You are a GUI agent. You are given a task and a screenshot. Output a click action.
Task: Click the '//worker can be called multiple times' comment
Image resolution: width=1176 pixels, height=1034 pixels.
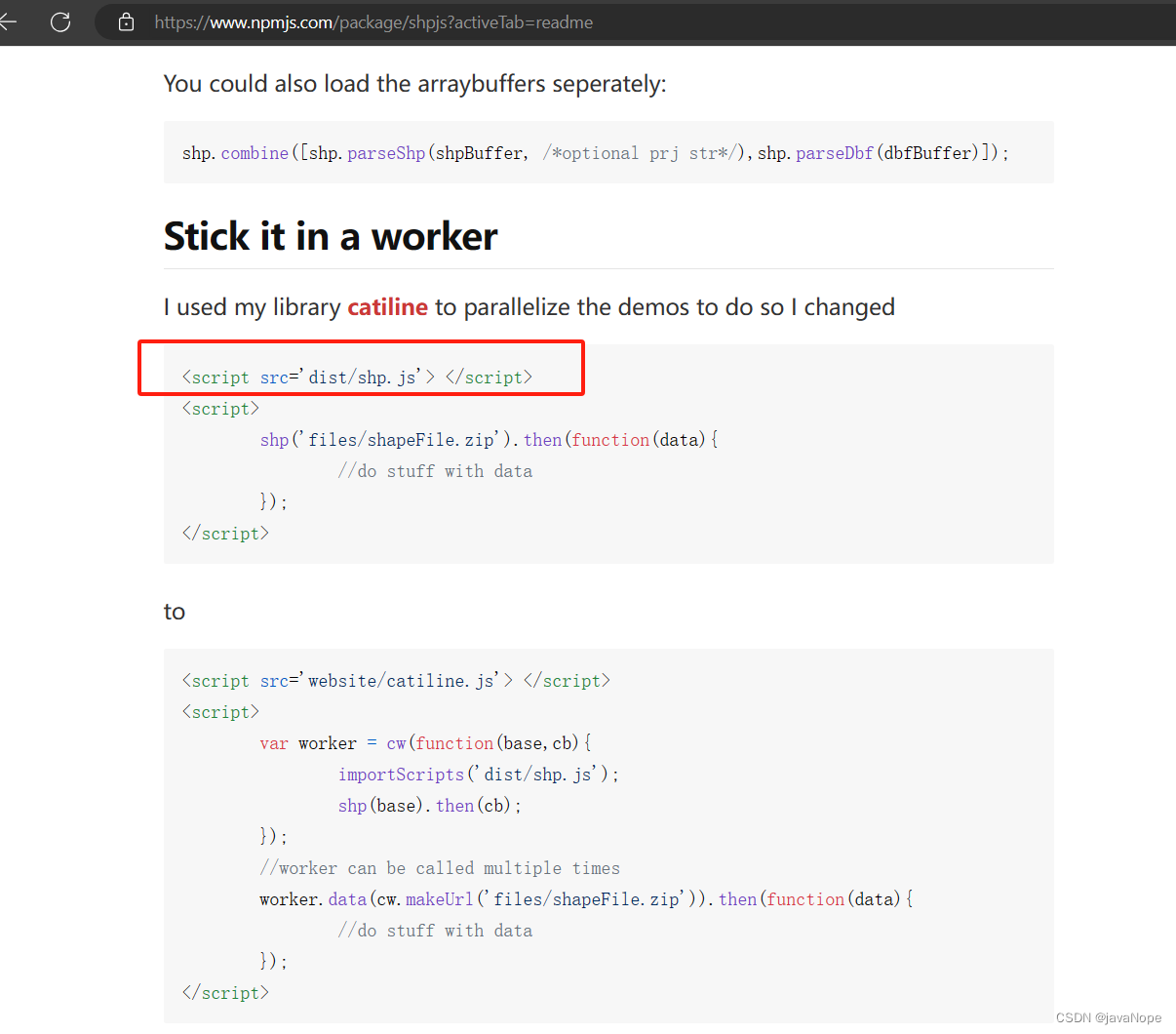click(x=440, y=868)
